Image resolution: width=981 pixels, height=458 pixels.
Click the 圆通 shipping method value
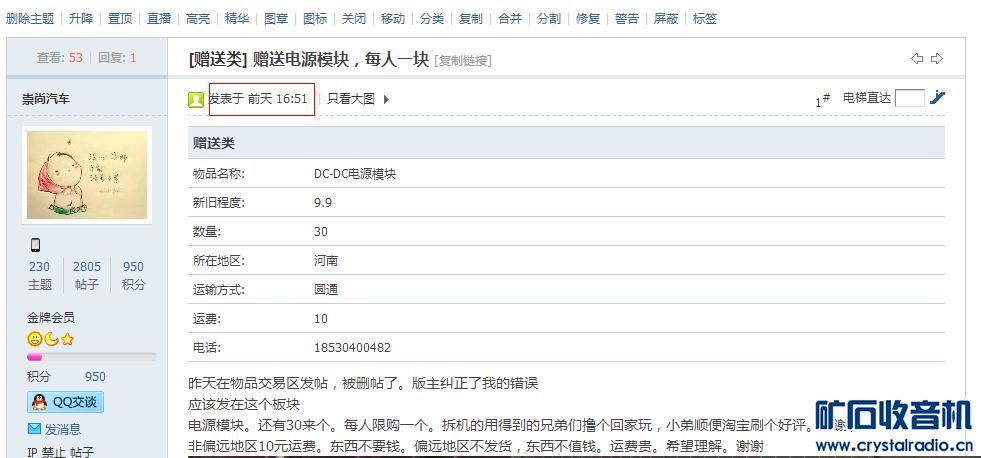325,290
